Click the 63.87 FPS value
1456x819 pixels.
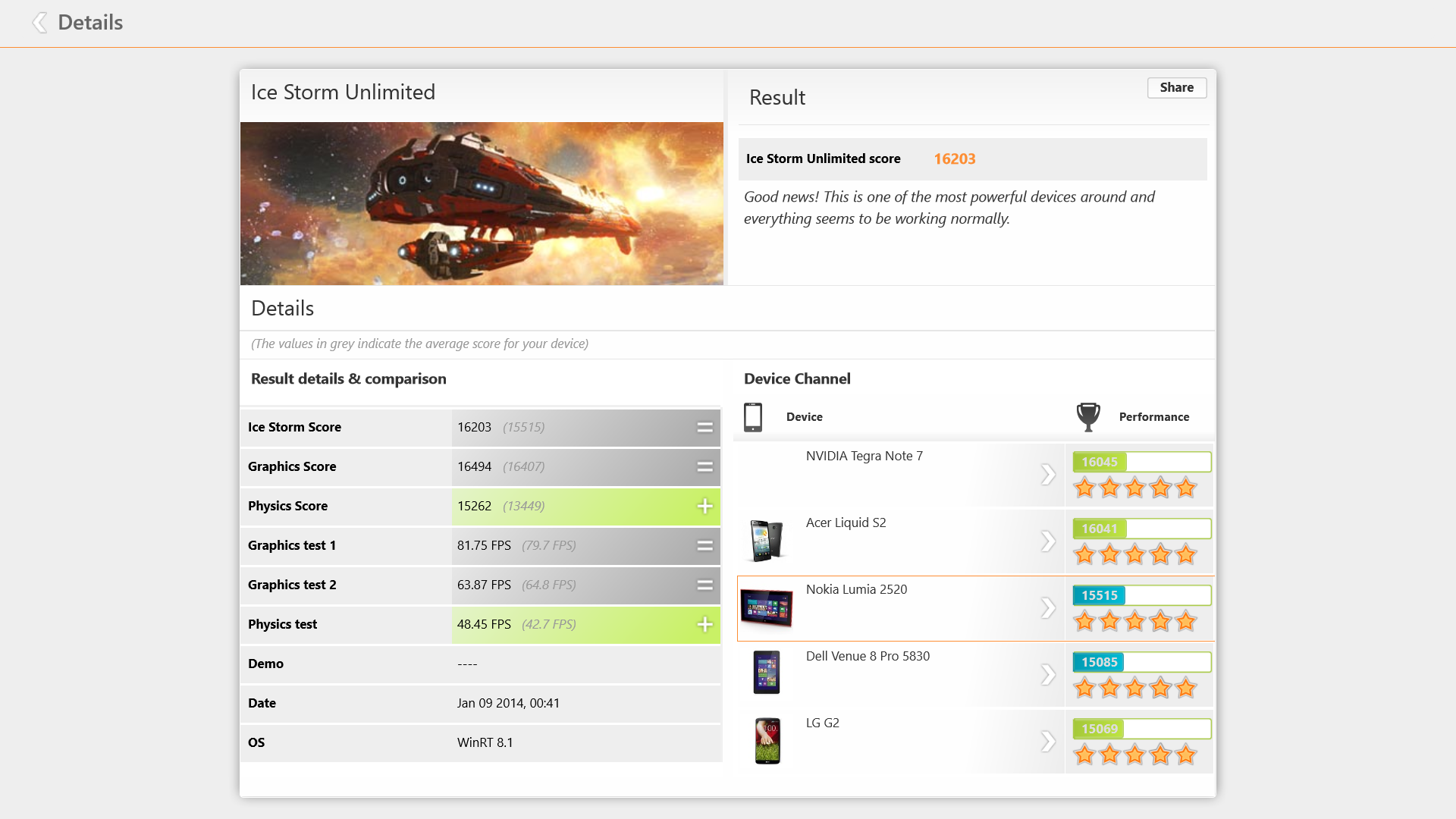coord(484,585)
